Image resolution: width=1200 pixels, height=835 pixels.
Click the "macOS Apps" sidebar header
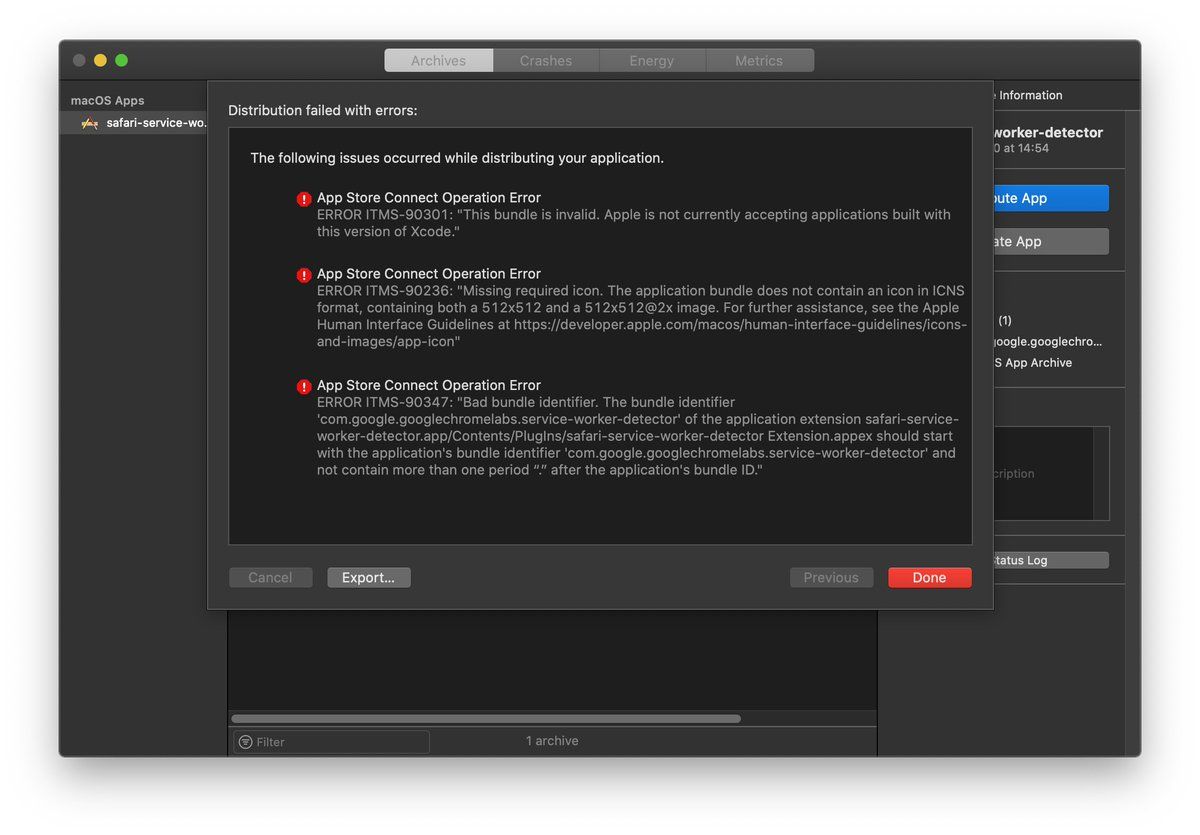(x=108, y=101)
